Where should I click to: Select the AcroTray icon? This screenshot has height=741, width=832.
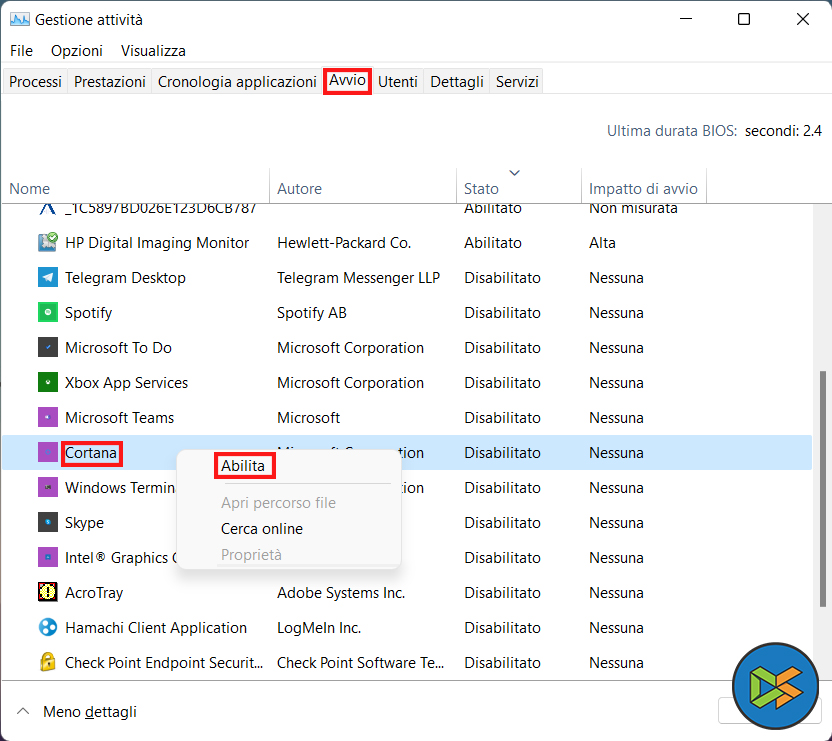(x=47, y=592)
